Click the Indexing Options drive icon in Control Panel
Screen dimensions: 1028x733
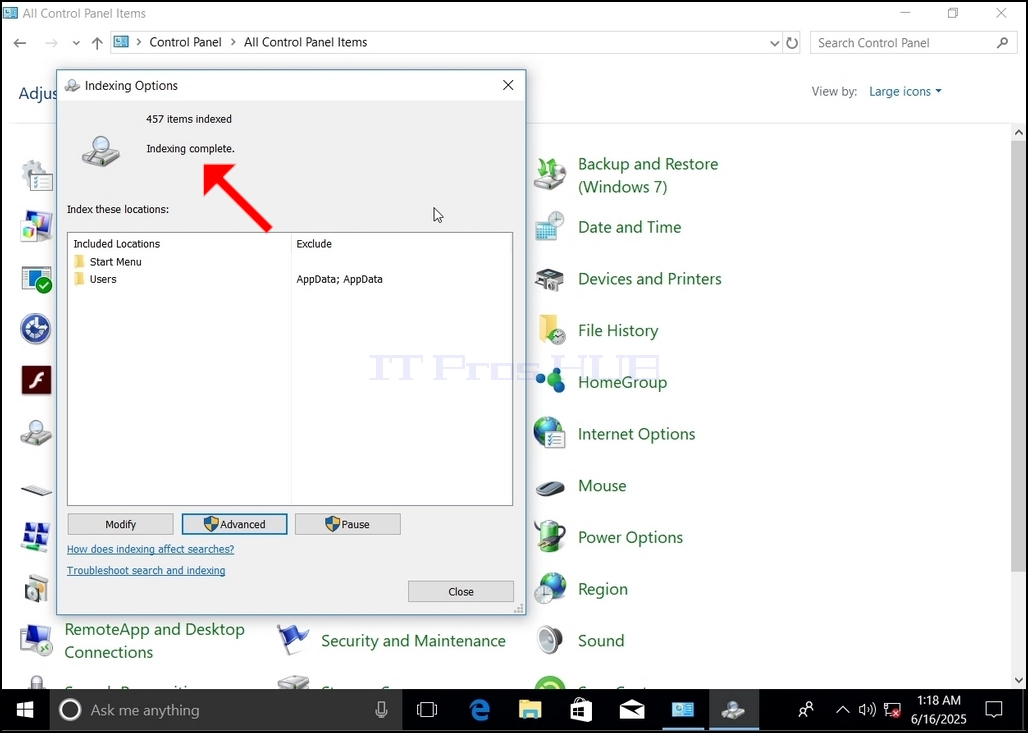pos(36,433)
